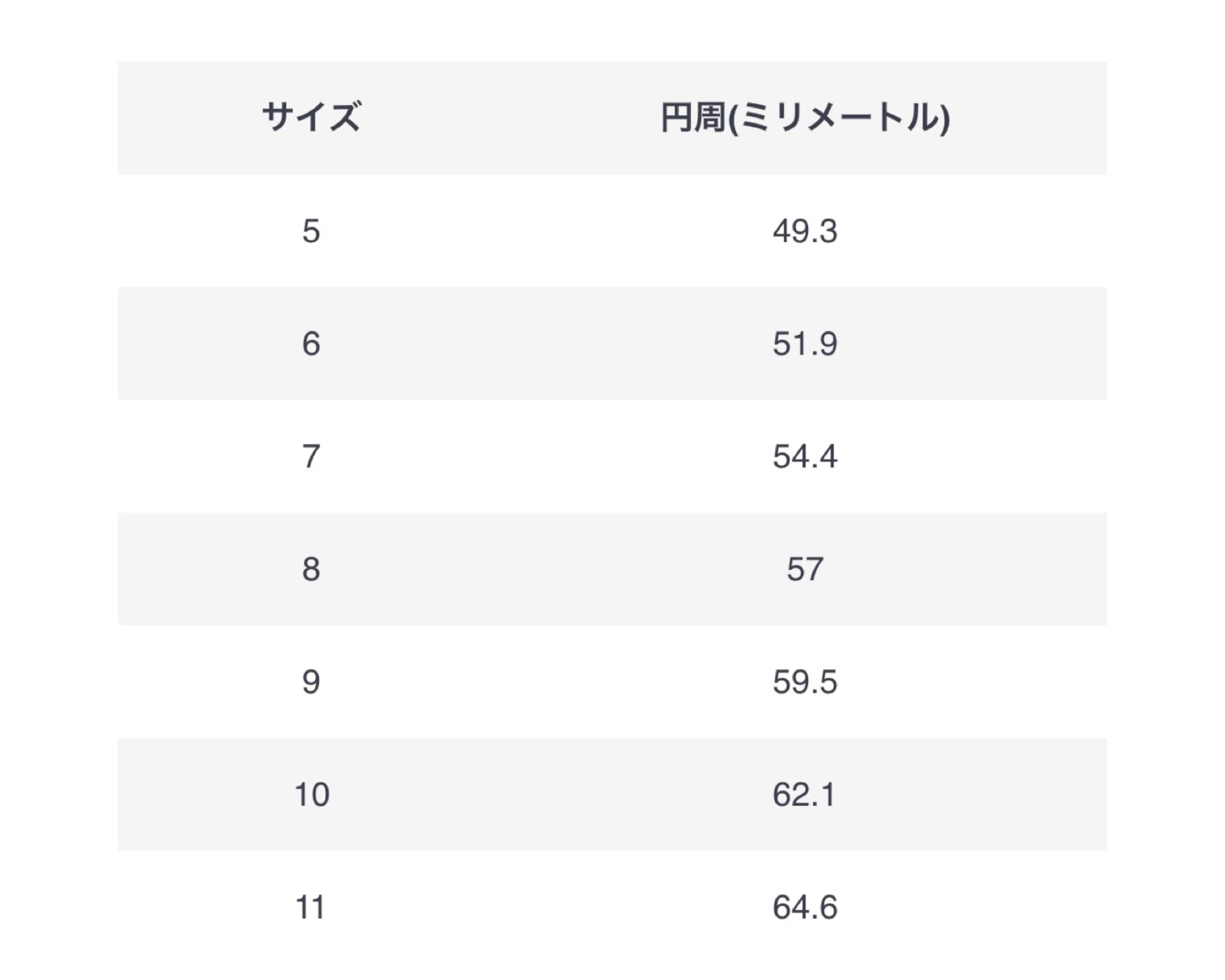Click the middle of the gray header row
The image size is (1225, 980).
coord(612,117)
